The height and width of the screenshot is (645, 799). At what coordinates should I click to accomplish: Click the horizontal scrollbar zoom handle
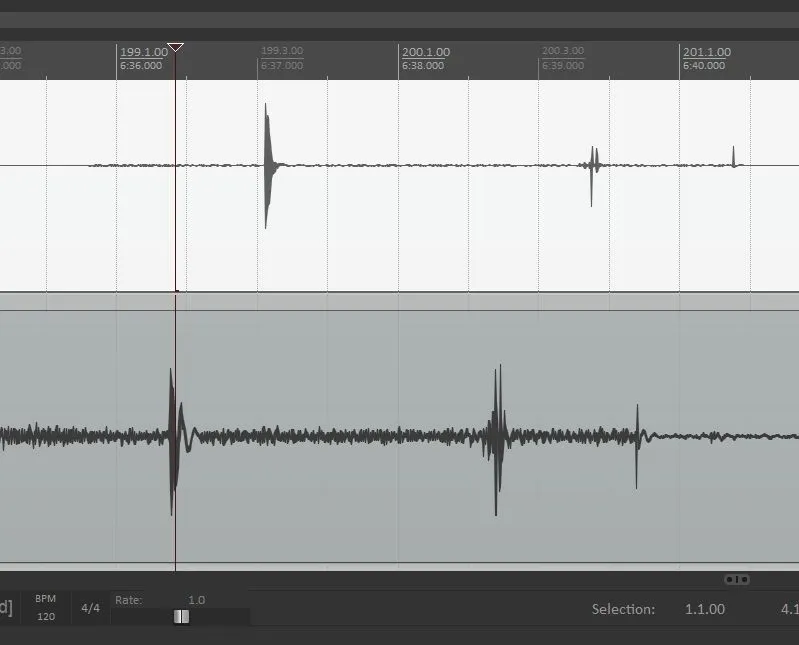pyautogui.click(x=737, y=579)
